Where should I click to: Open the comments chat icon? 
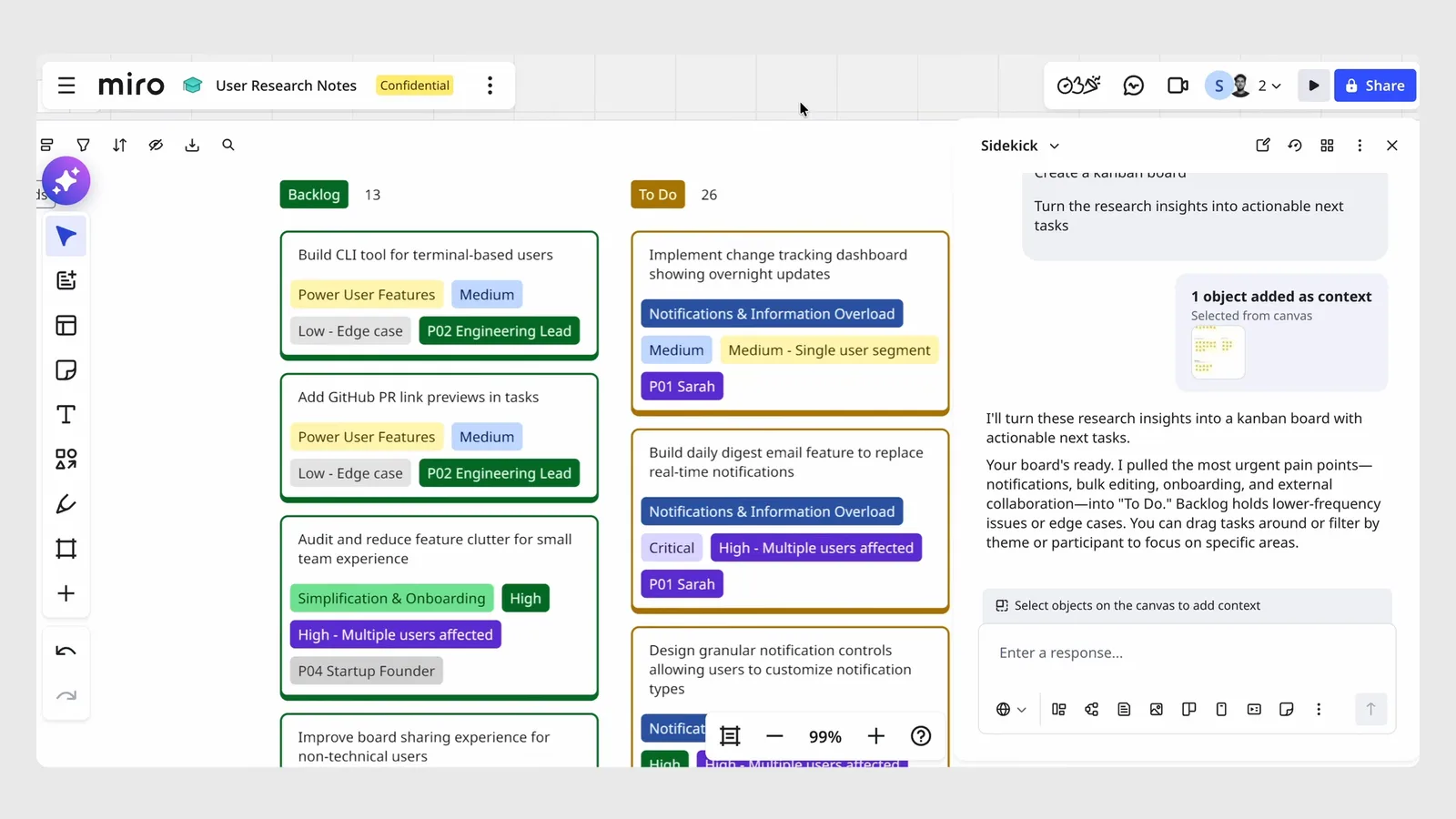[x=1133, y=86]
